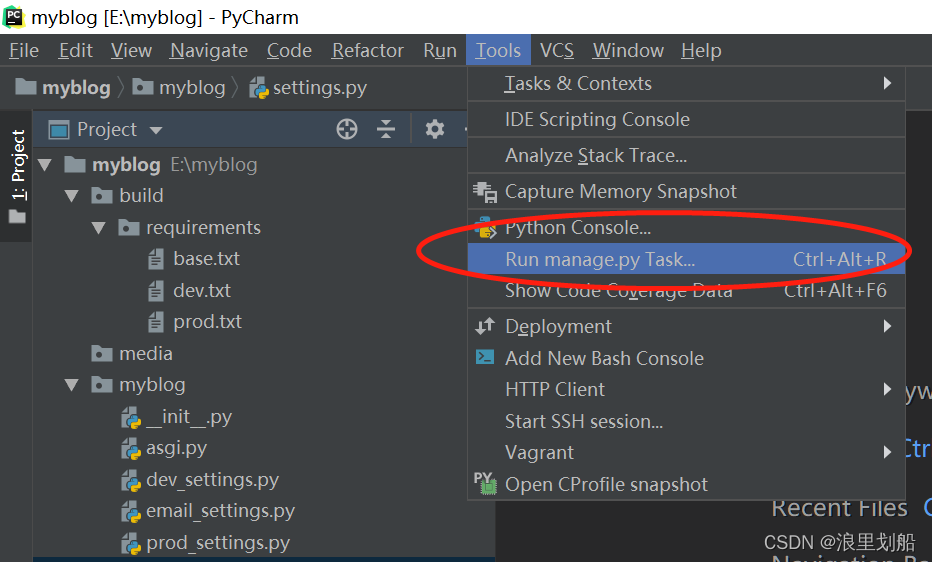Choose IDE Scripting Console

(687, 119)
